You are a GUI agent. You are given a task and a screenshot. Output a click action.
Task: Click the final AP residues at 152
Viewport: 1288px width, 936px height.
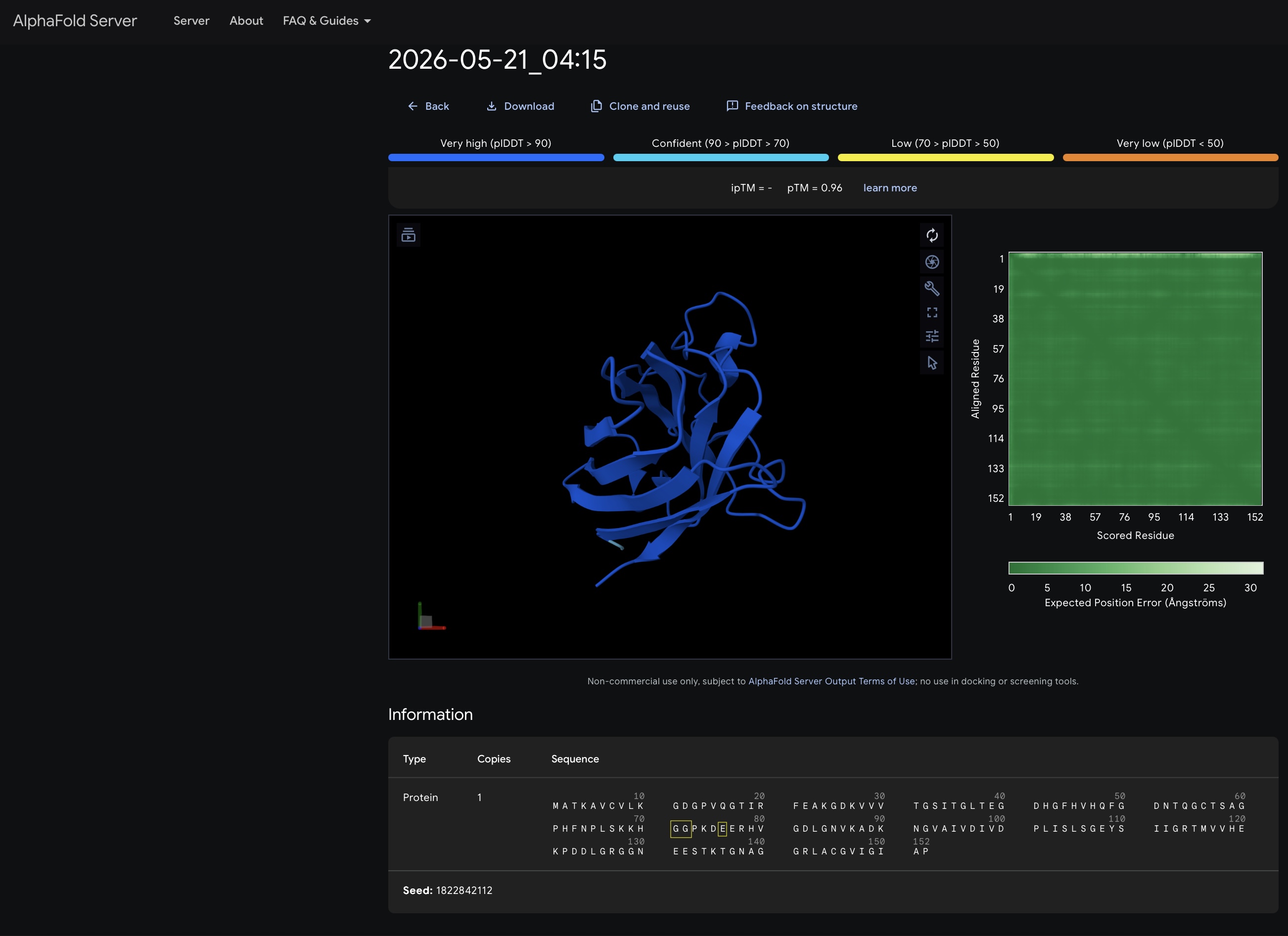click(x=920, y=851)
